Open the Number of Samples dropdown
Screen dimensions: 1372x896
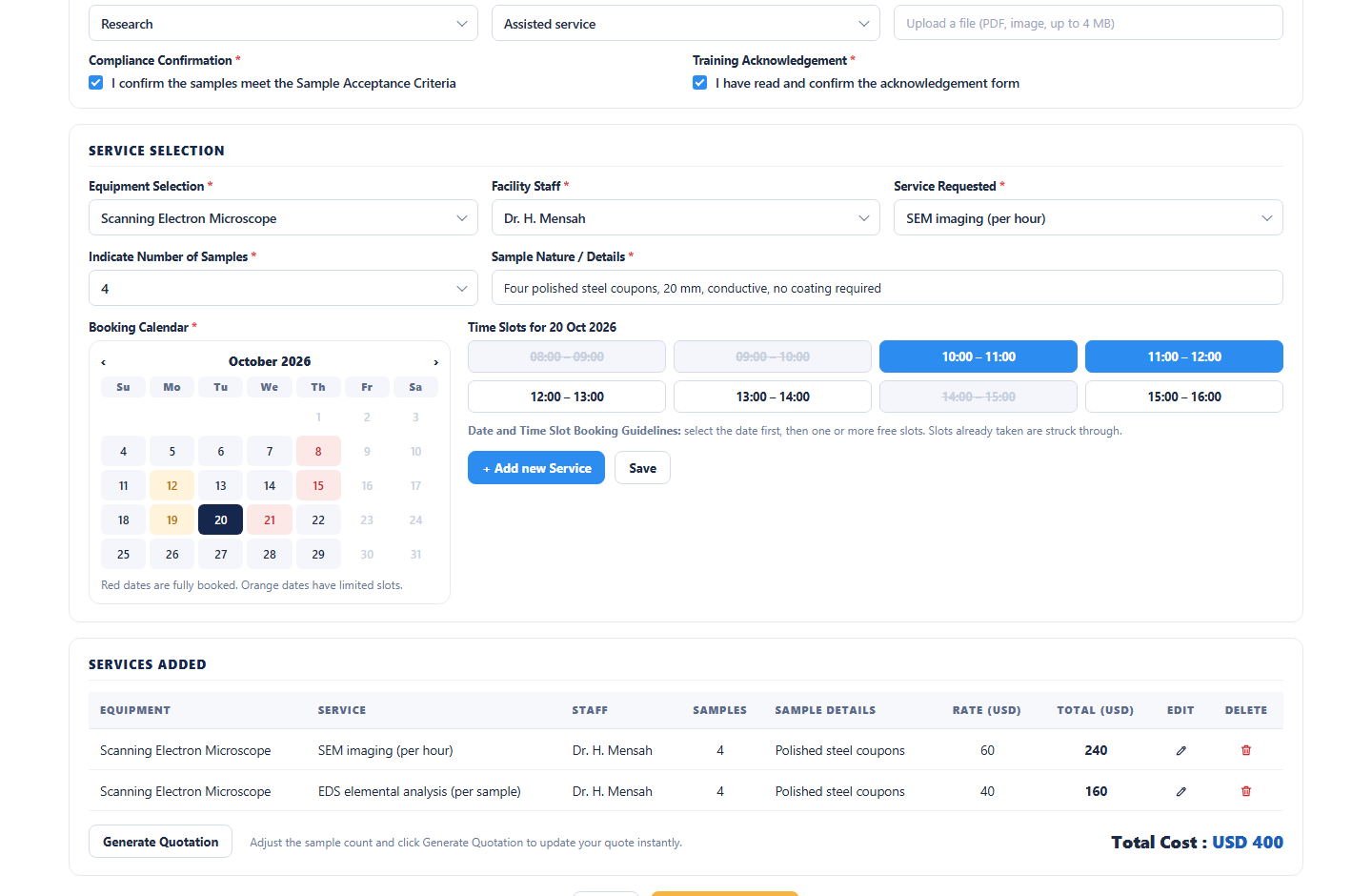[283, 288]
